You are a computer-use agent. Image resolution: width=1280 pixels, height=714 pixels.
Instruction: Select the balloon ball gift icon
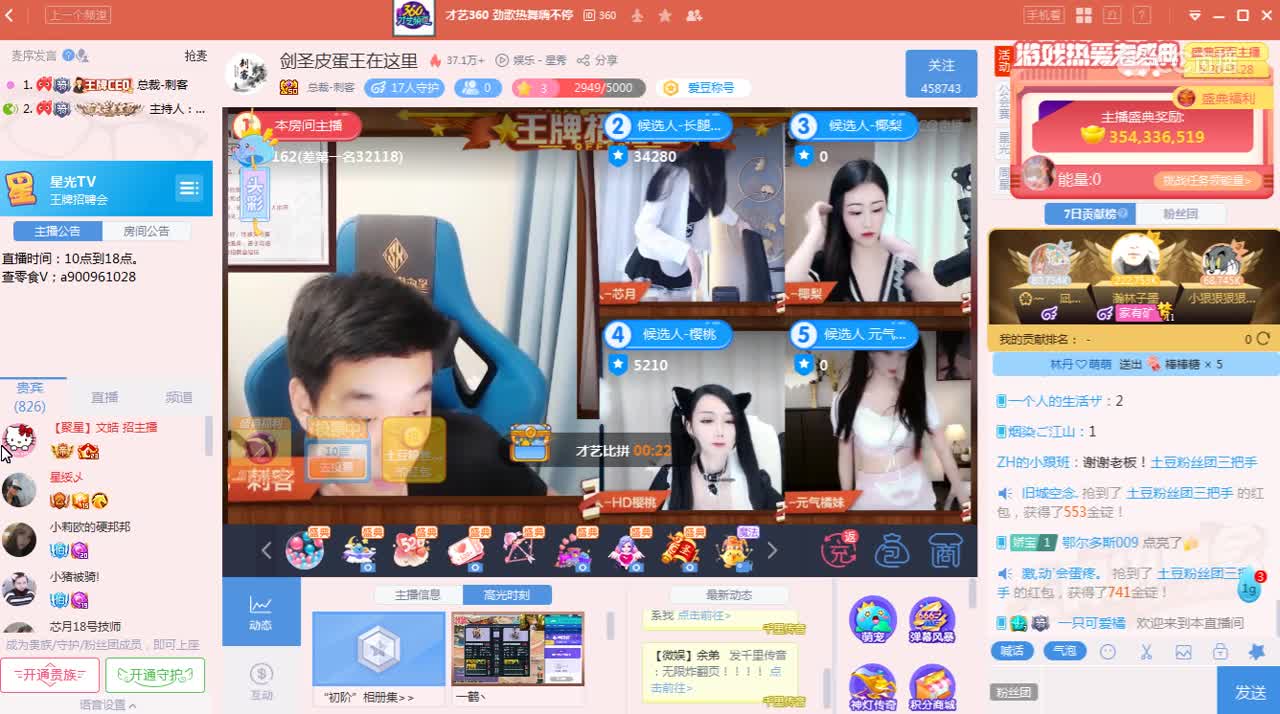(305, 550)
